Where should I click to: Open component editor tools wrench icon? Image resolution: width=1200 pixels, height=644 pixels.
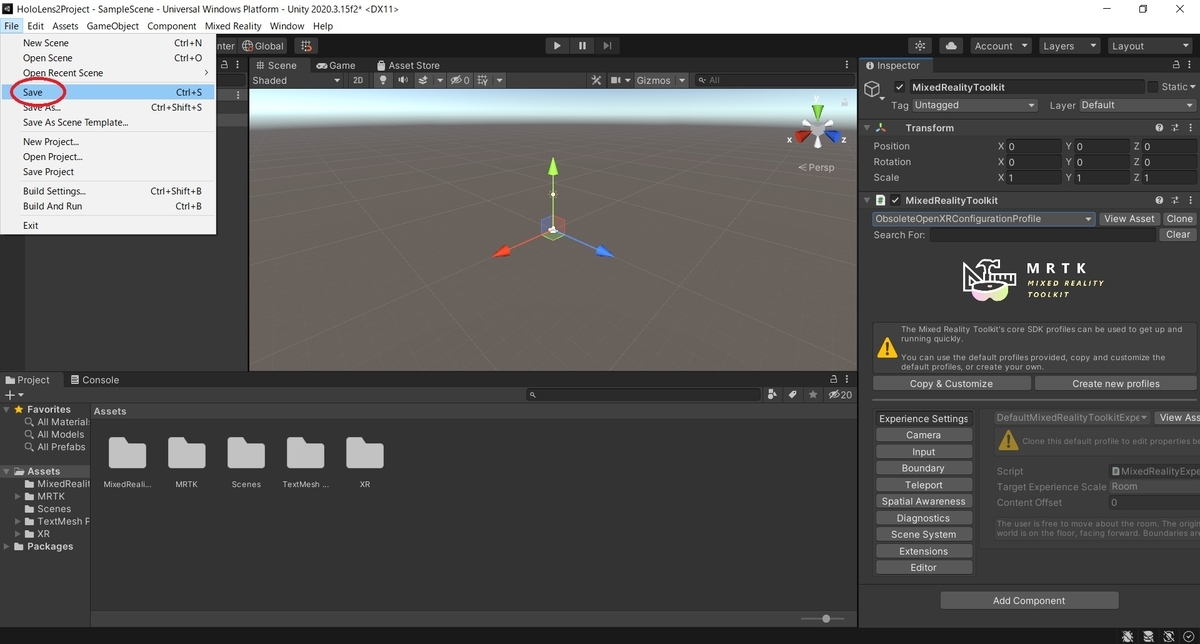coord(596,80)
